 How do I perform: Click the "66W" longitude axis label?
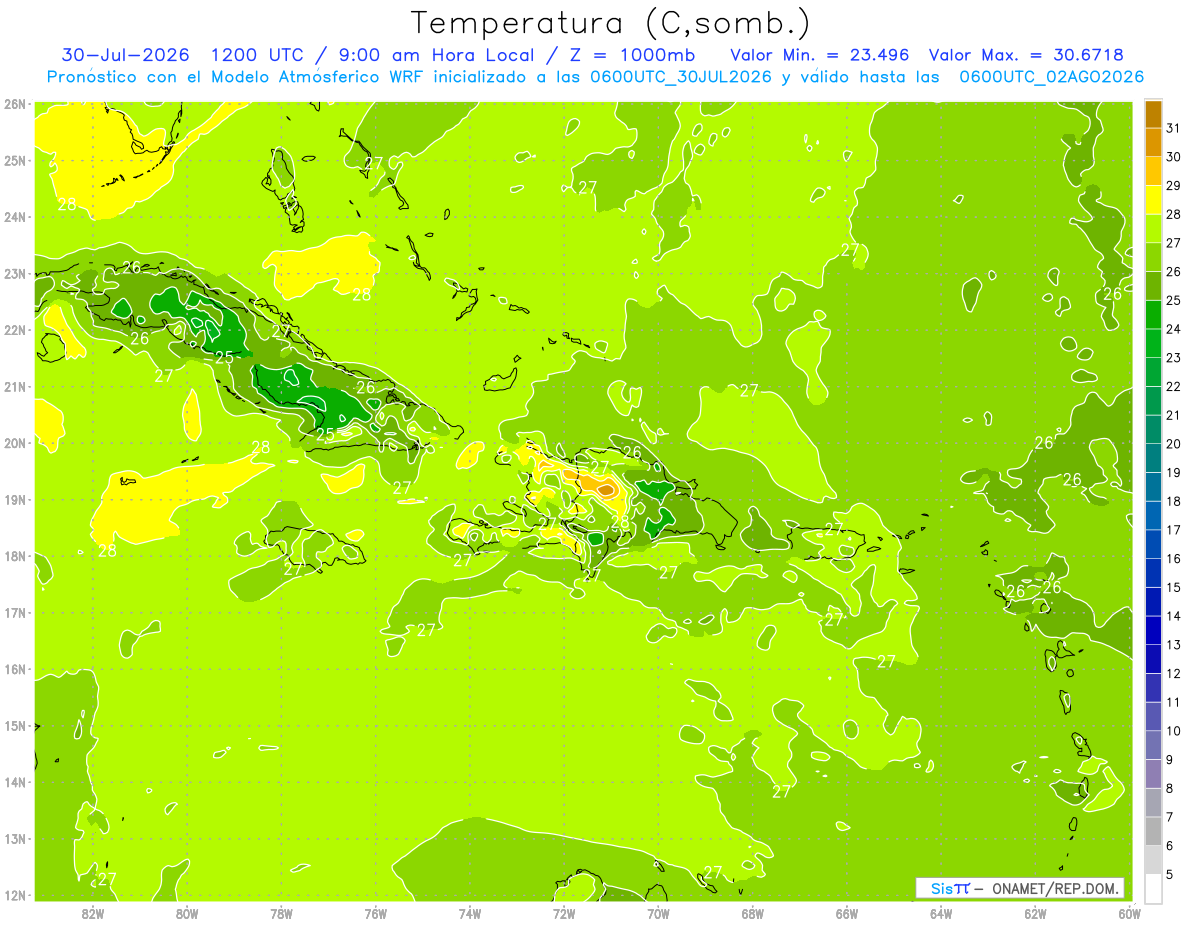click(847, 913)
